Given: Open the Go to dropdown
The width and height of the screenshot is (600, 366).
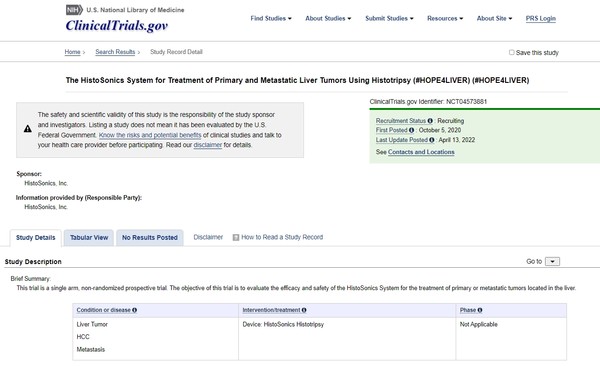Looking at the screenshot, I should tap(552, 261).
